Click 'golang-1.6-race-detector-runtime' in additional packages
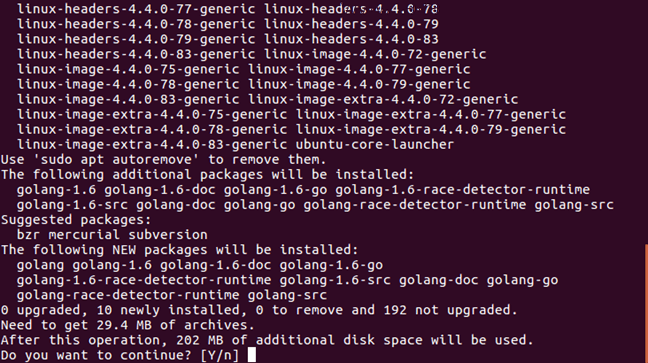Viewport: 648px width, 363px height. pyautogui.click(x=462, y=190)
